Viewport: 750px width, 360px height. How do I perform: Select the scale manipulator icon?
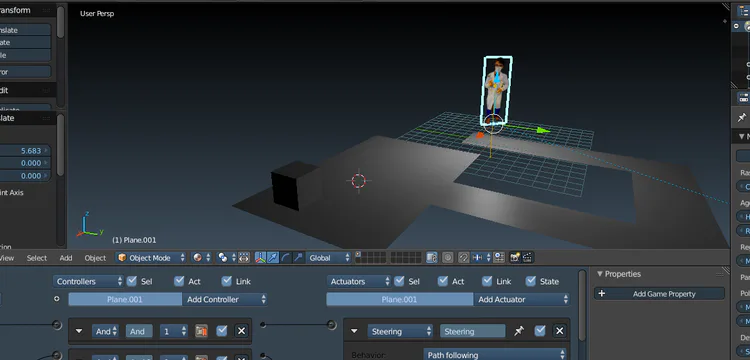298,258
